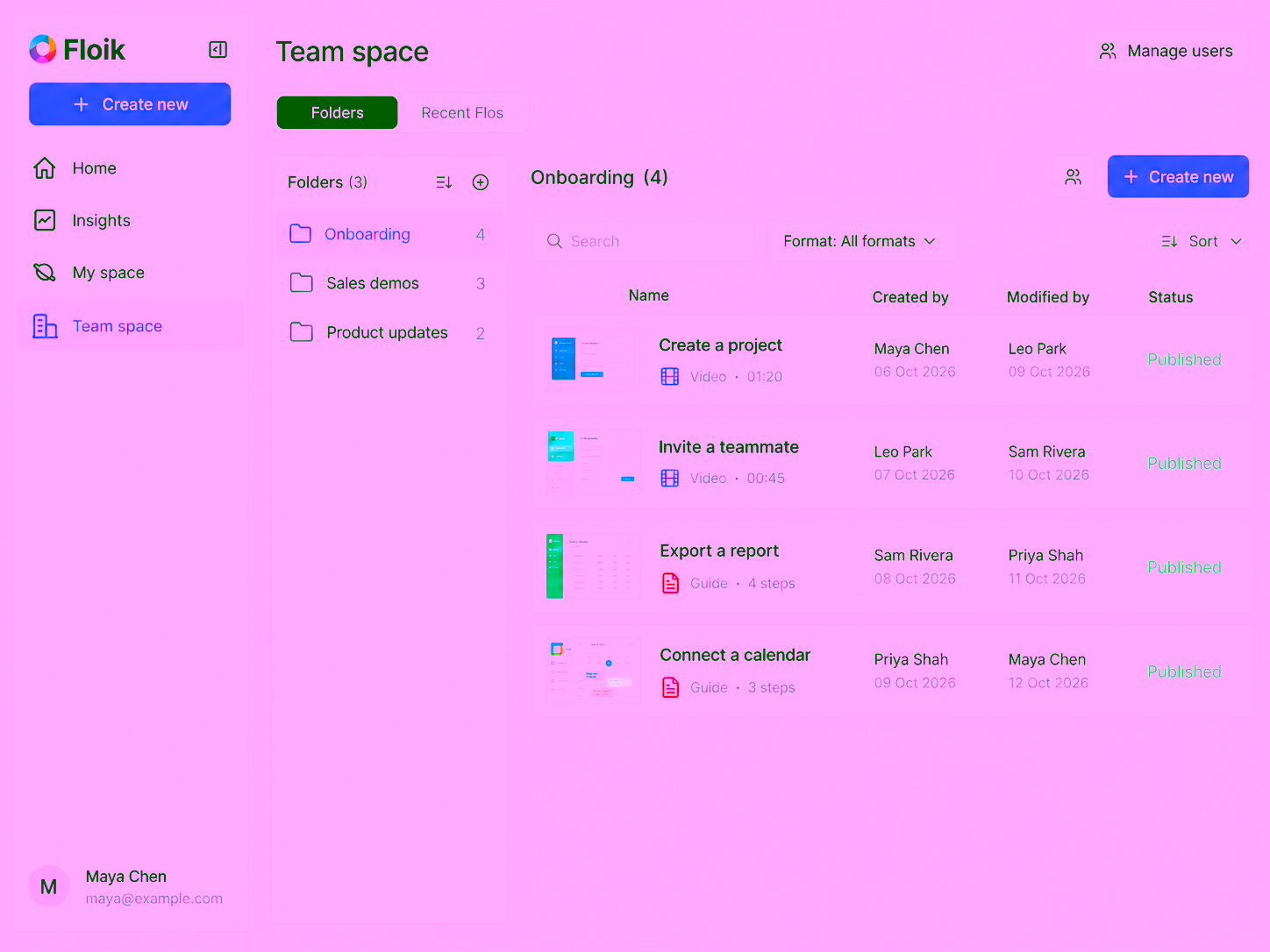Click Published status for Create a project
This screenshot has height=952, width=1270.
tap(1184, 359)
